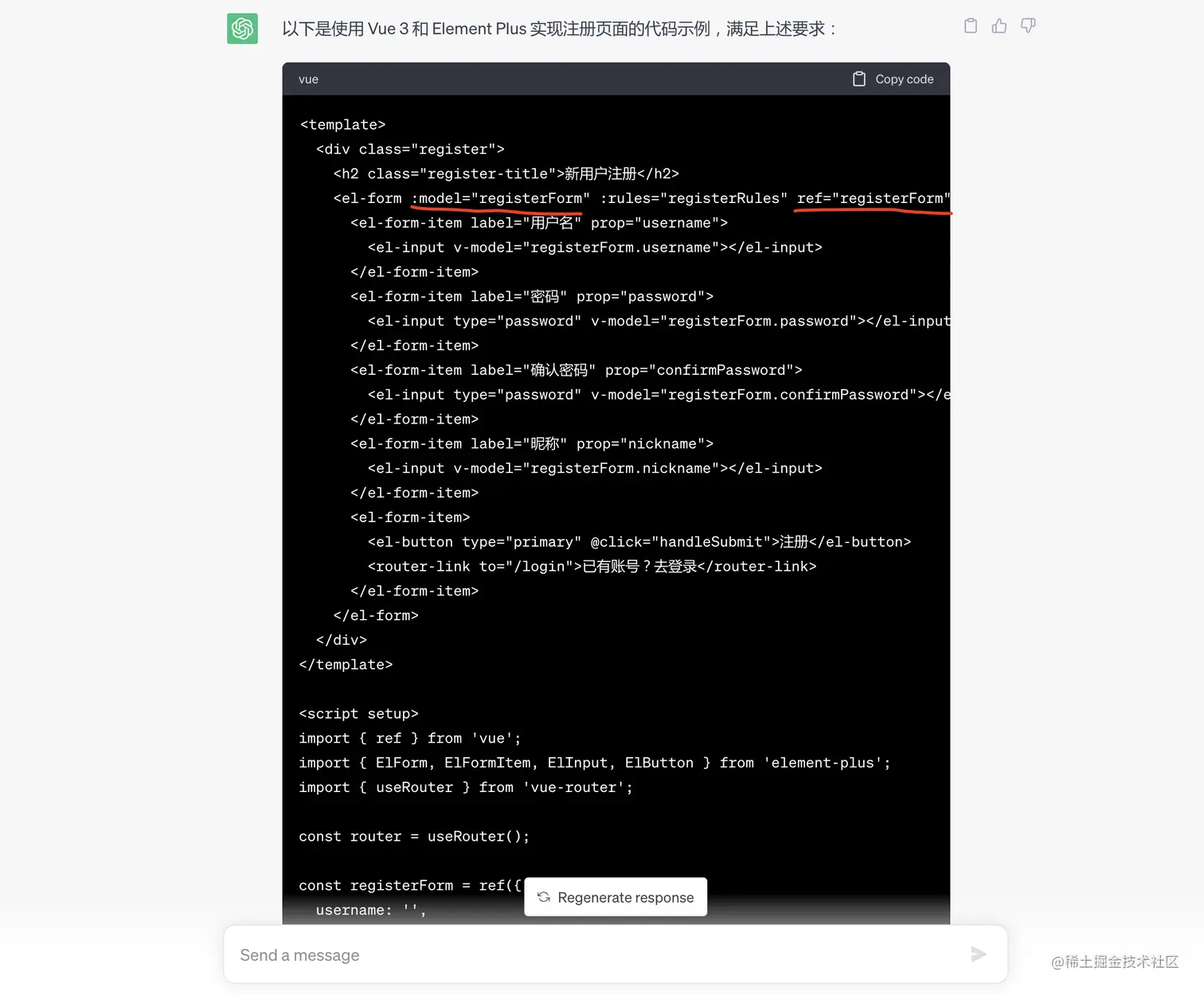Click the import { ref } from 'vue' line

(408, 738)
